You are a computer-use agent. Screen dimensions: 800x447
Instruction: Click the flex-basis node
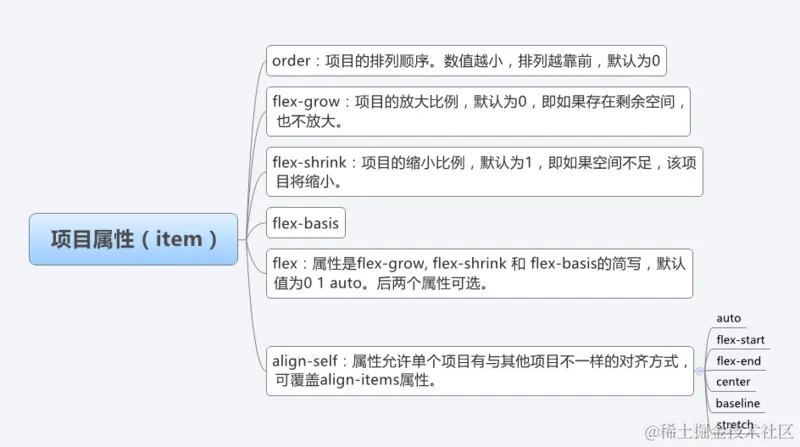point(306,223)
